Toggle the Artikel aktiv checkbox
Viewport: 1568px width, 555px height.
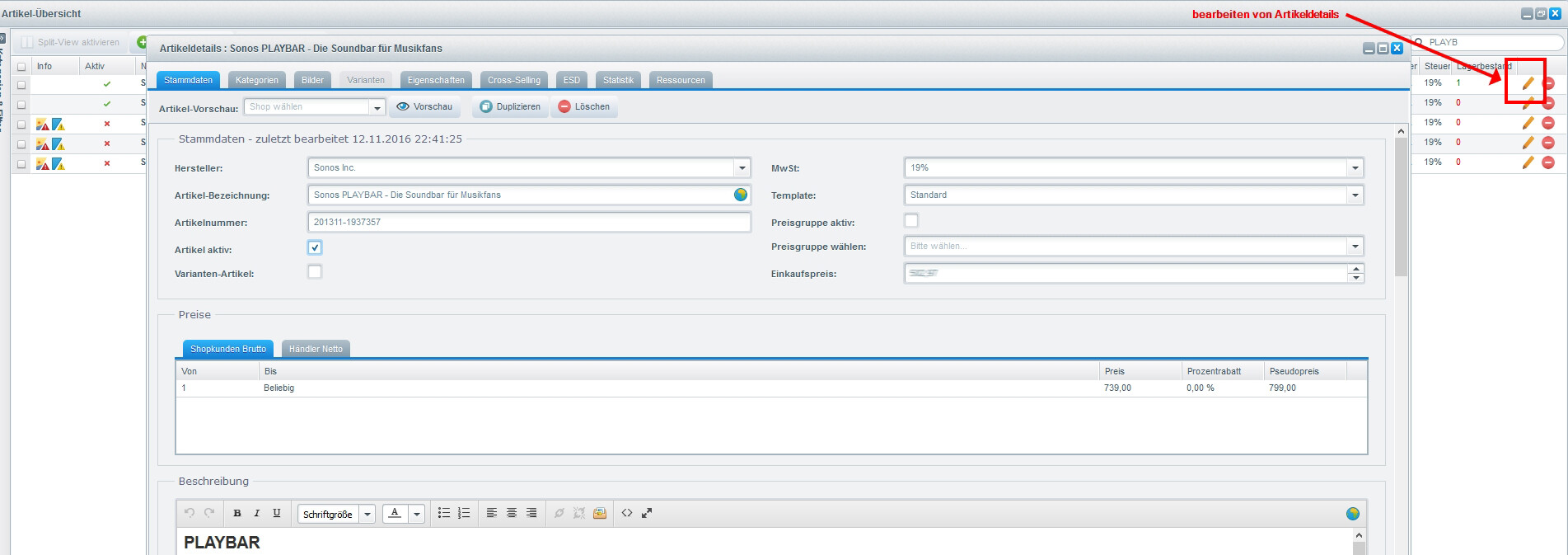tap(315, 247)
